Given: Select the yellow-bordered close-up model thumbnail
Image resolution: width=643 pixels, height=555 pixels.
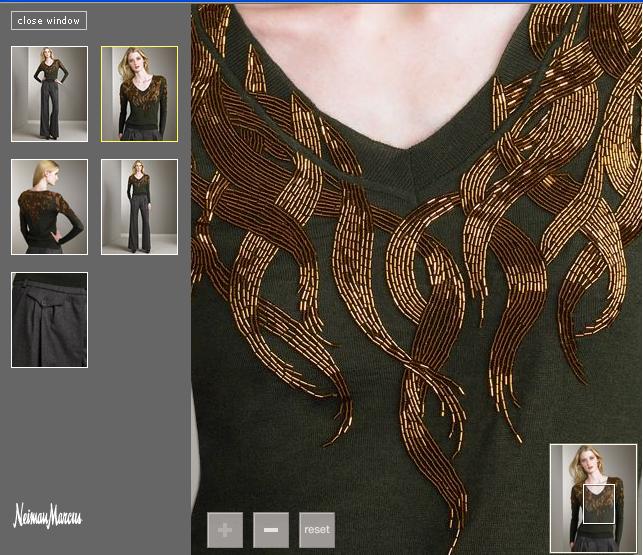Looking at the screenshot, I should click(139, 93).
